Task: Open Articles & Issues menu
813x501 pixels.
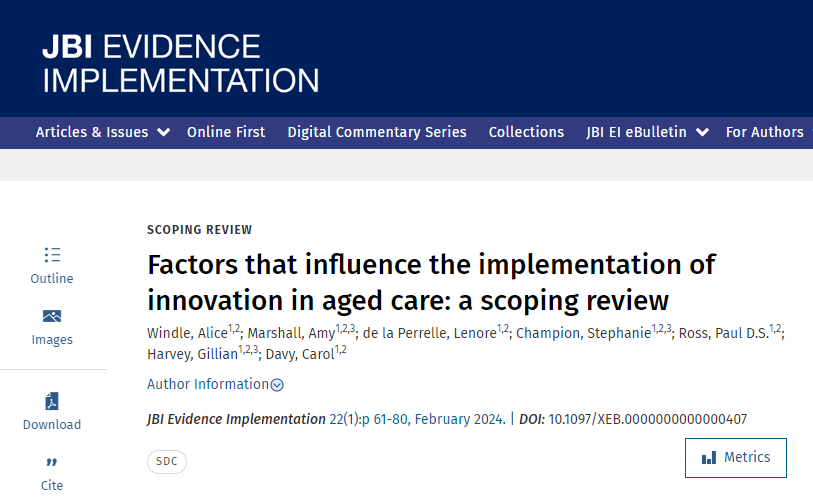Action: 92,132
